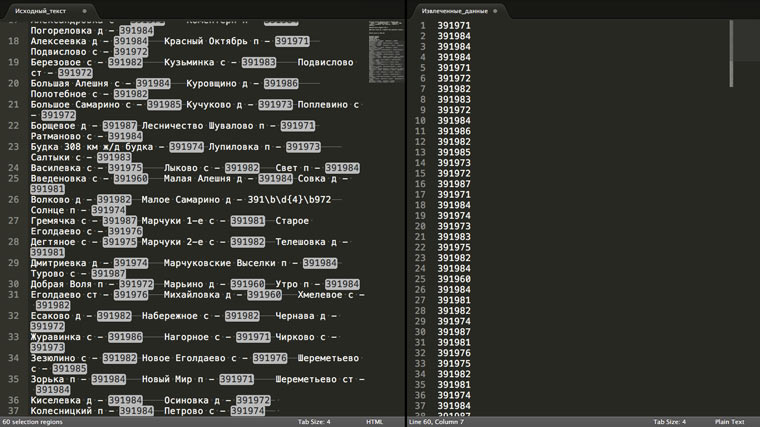The height and width of the screenshot is (427, 760).
Task: Close the Исходный_текст tab
Action: click(84, 9)
